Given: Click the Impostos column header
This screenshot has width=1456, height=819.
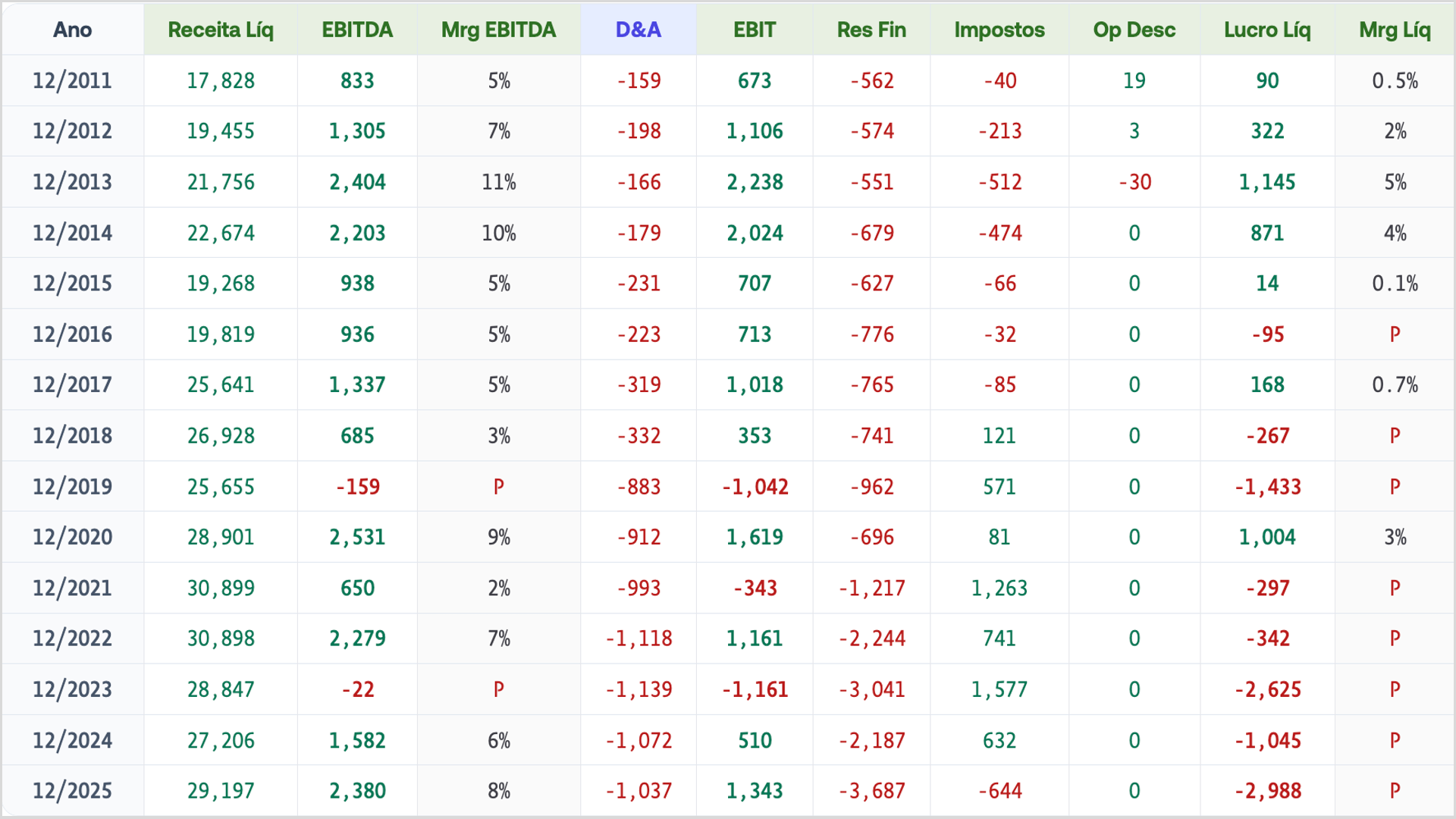Looking at the screenshot, I should (x=999, y=30).
